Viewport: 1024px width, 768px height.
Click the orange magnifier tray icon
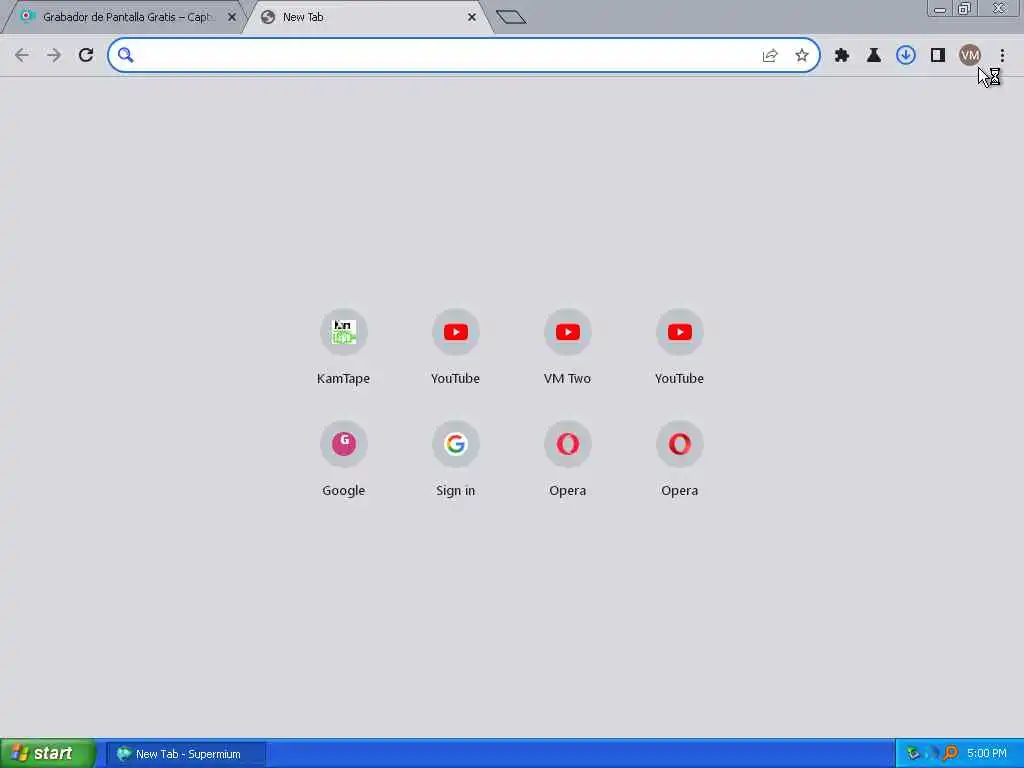pyautogui.click(x=951, y=754)
